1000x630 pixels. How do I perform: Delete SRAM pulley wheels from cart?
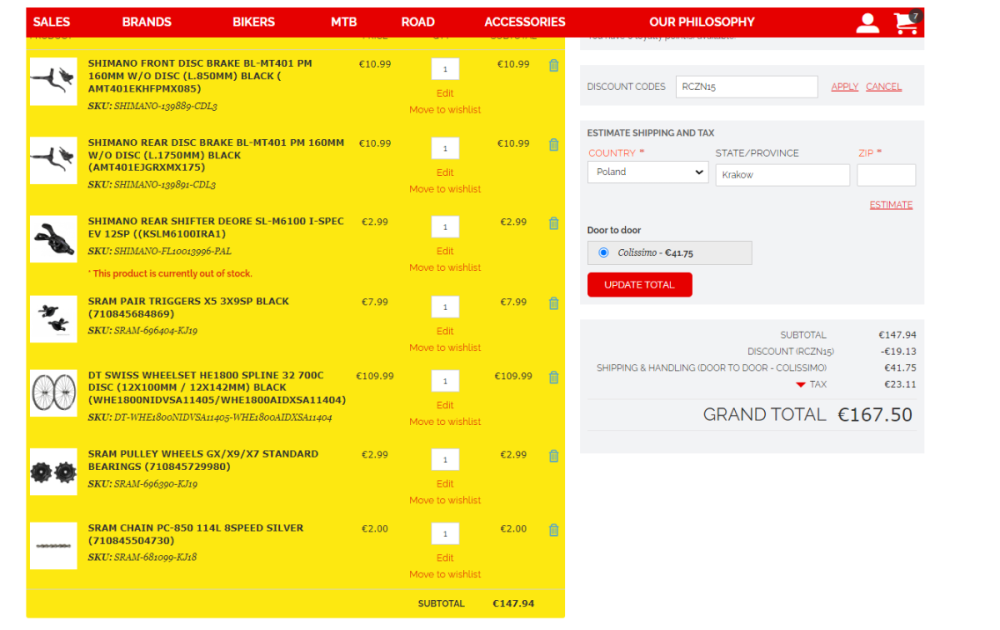[x=554, y=456]
